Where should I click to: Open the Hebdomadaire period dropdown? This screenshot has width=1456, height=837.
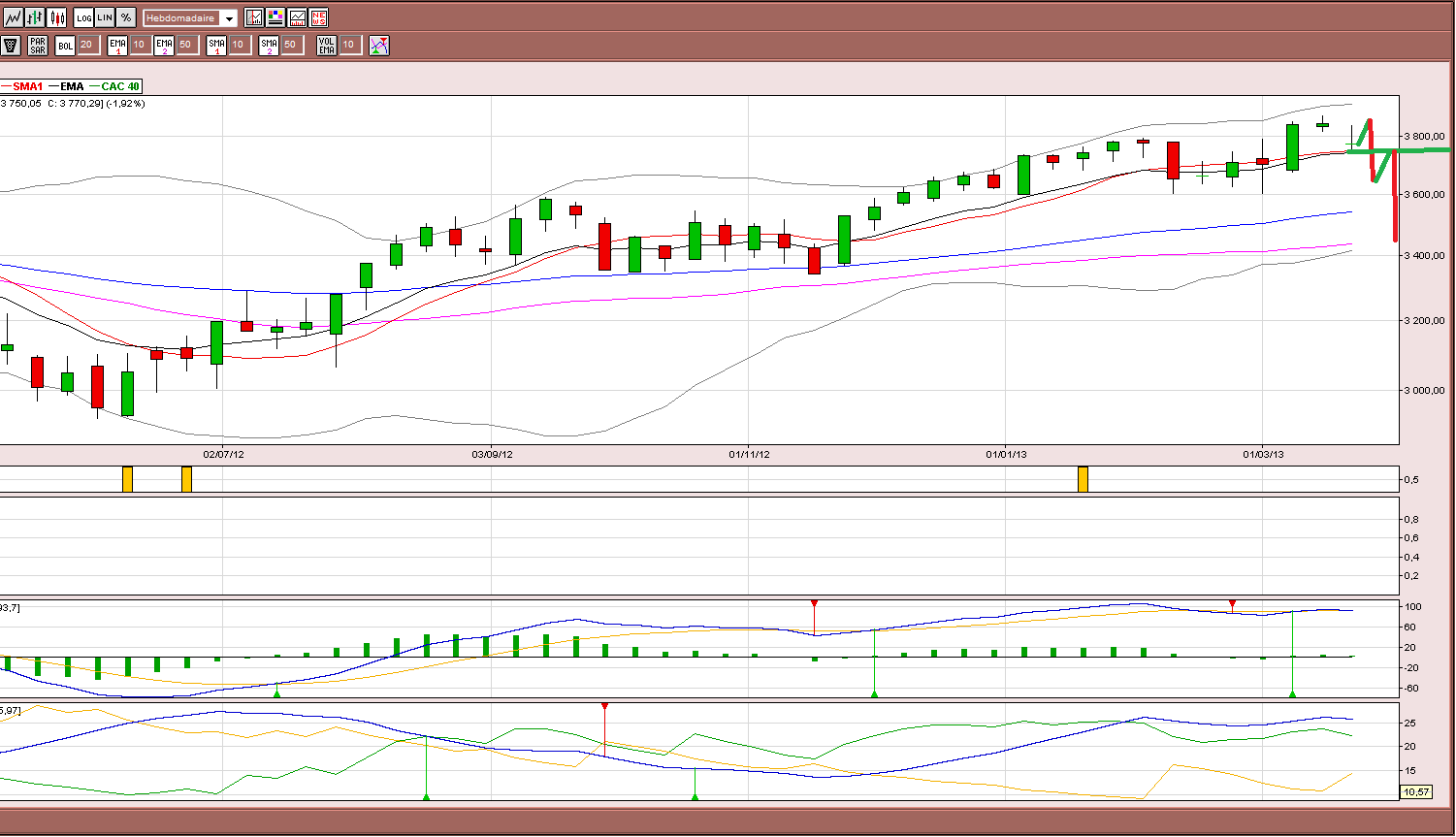190,18
